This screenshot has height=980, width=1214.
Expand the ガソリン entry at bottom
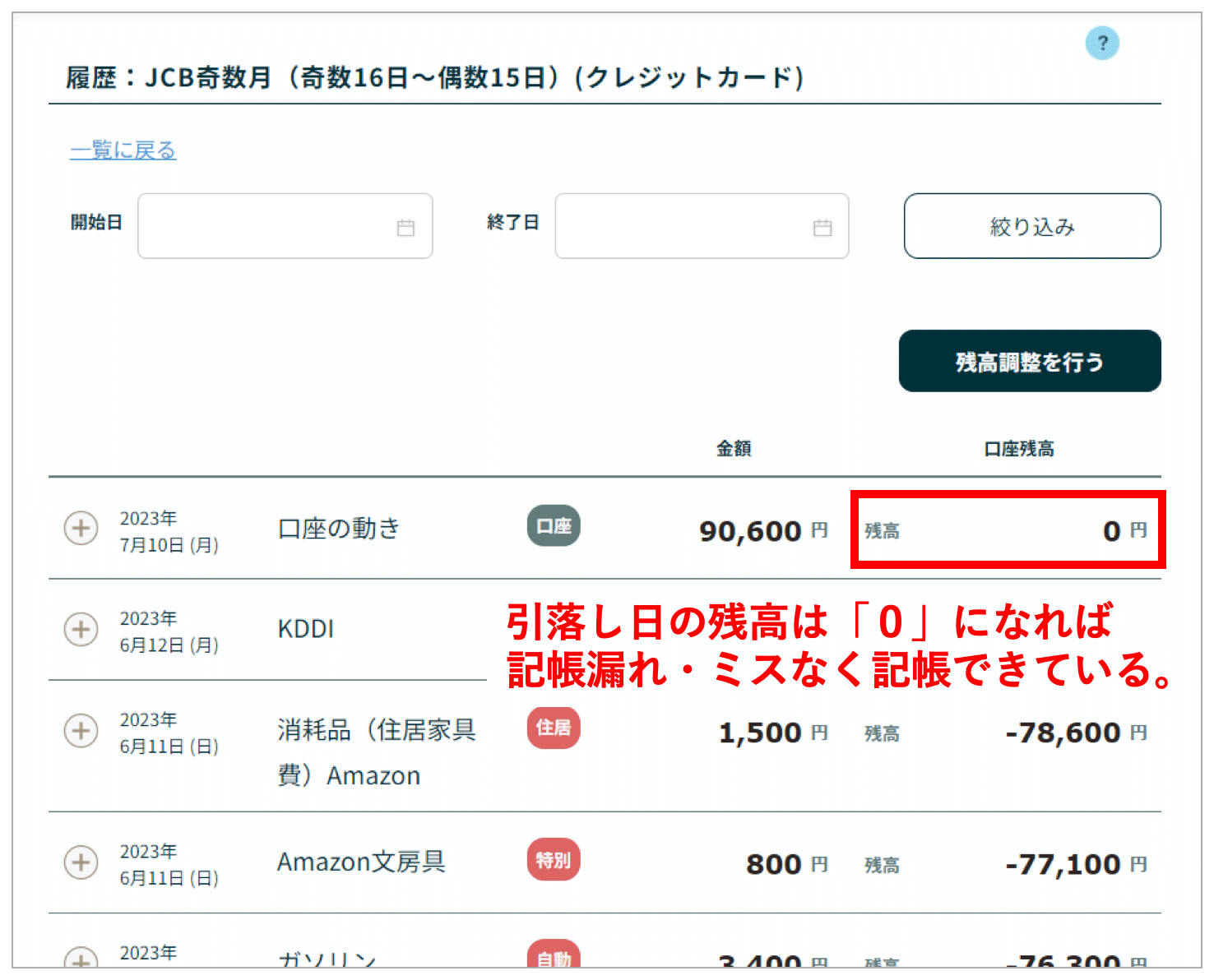81,959
